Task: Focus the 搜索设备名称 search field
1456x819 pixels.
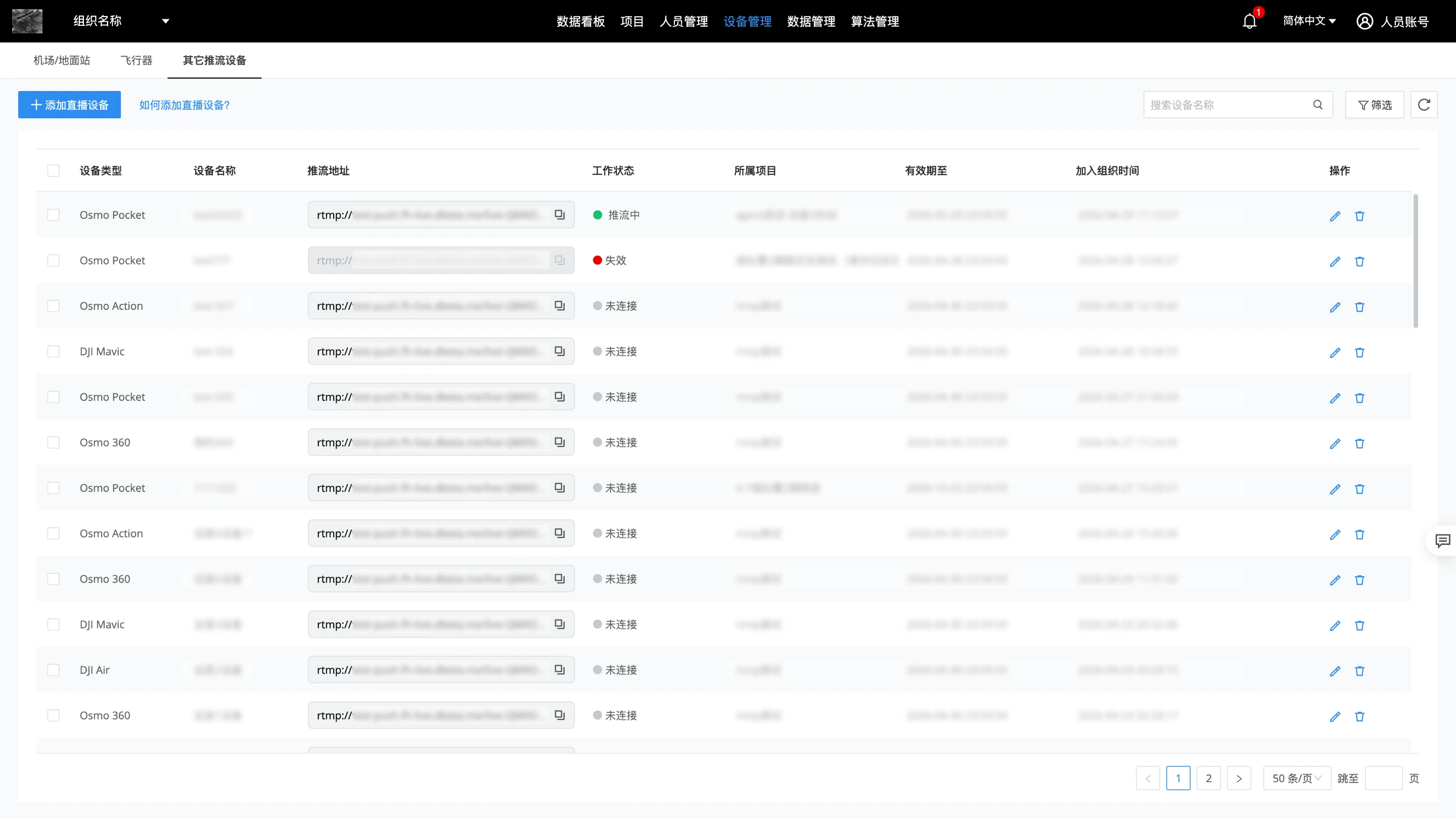Action: pyautogui.click(x=1238, y=105)
